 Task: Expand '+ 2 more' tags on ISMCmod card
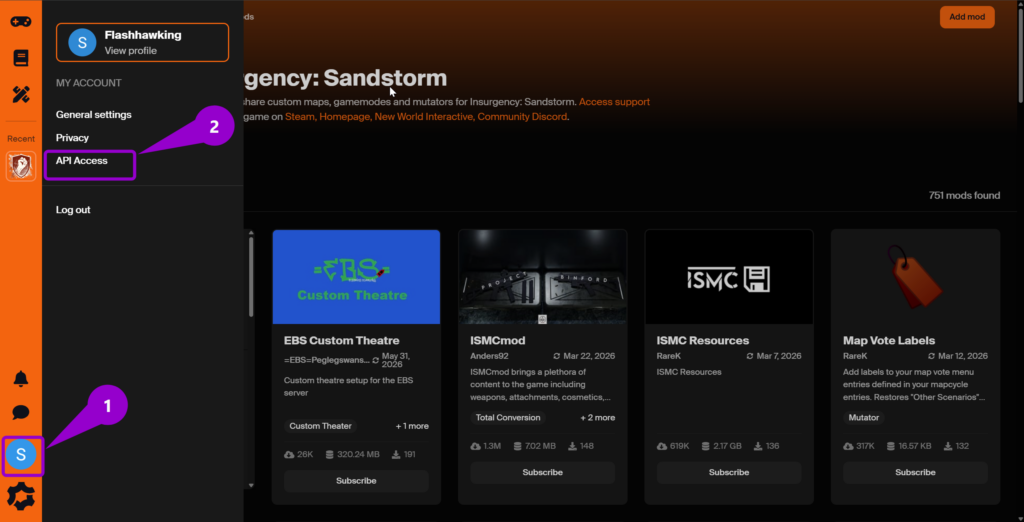tap(598, 417)
